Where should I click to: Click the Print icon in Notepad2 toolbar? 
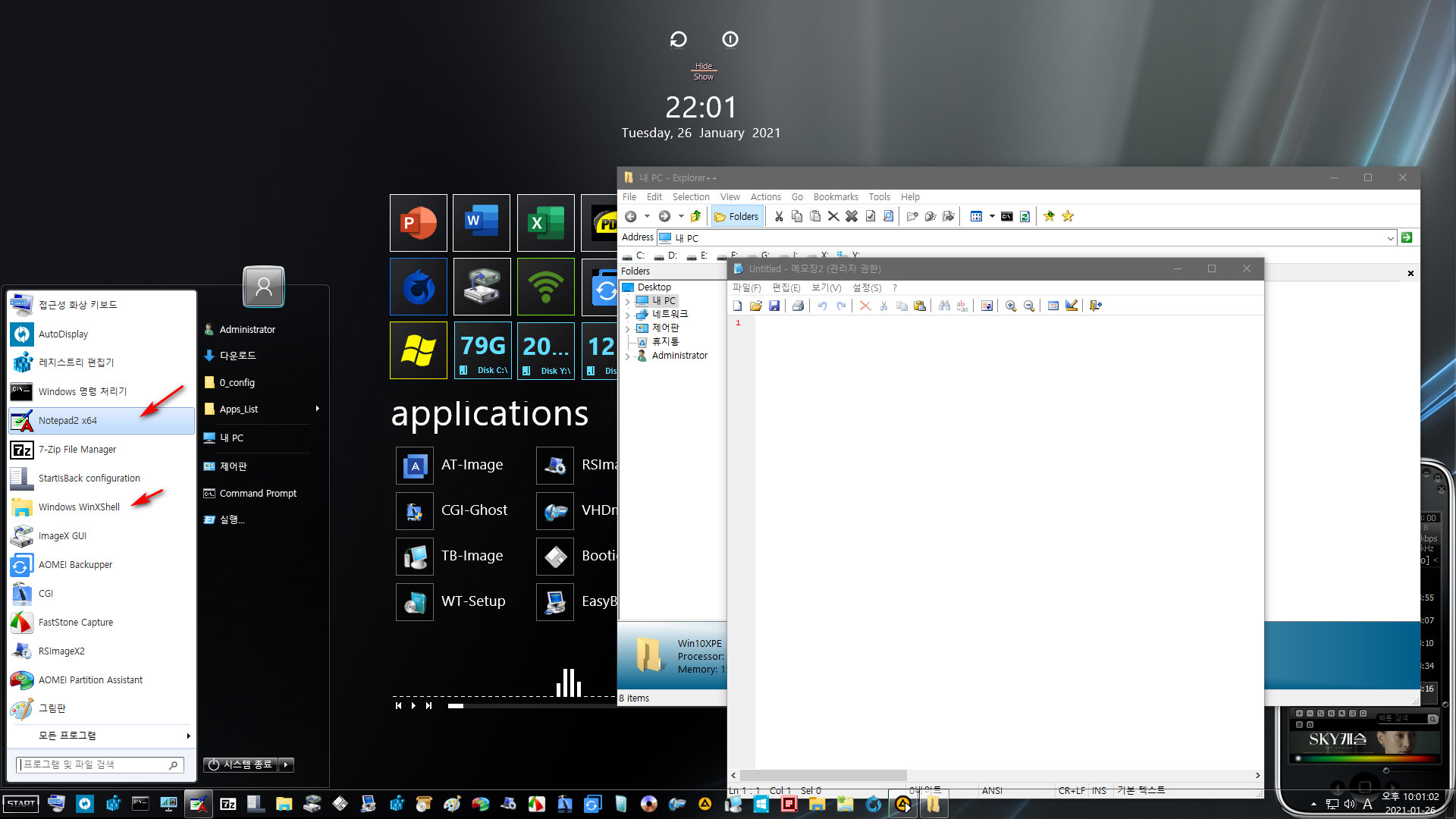tap(798, 306)
